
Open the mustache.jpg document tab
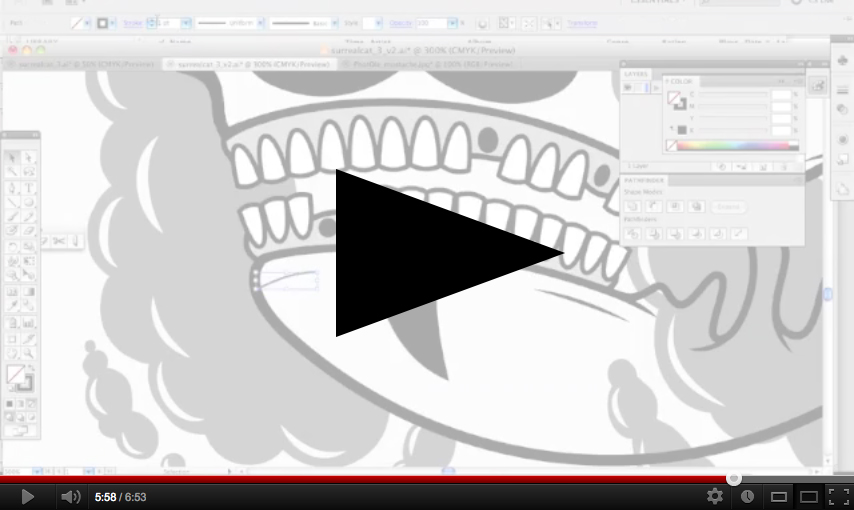[428, 64]
